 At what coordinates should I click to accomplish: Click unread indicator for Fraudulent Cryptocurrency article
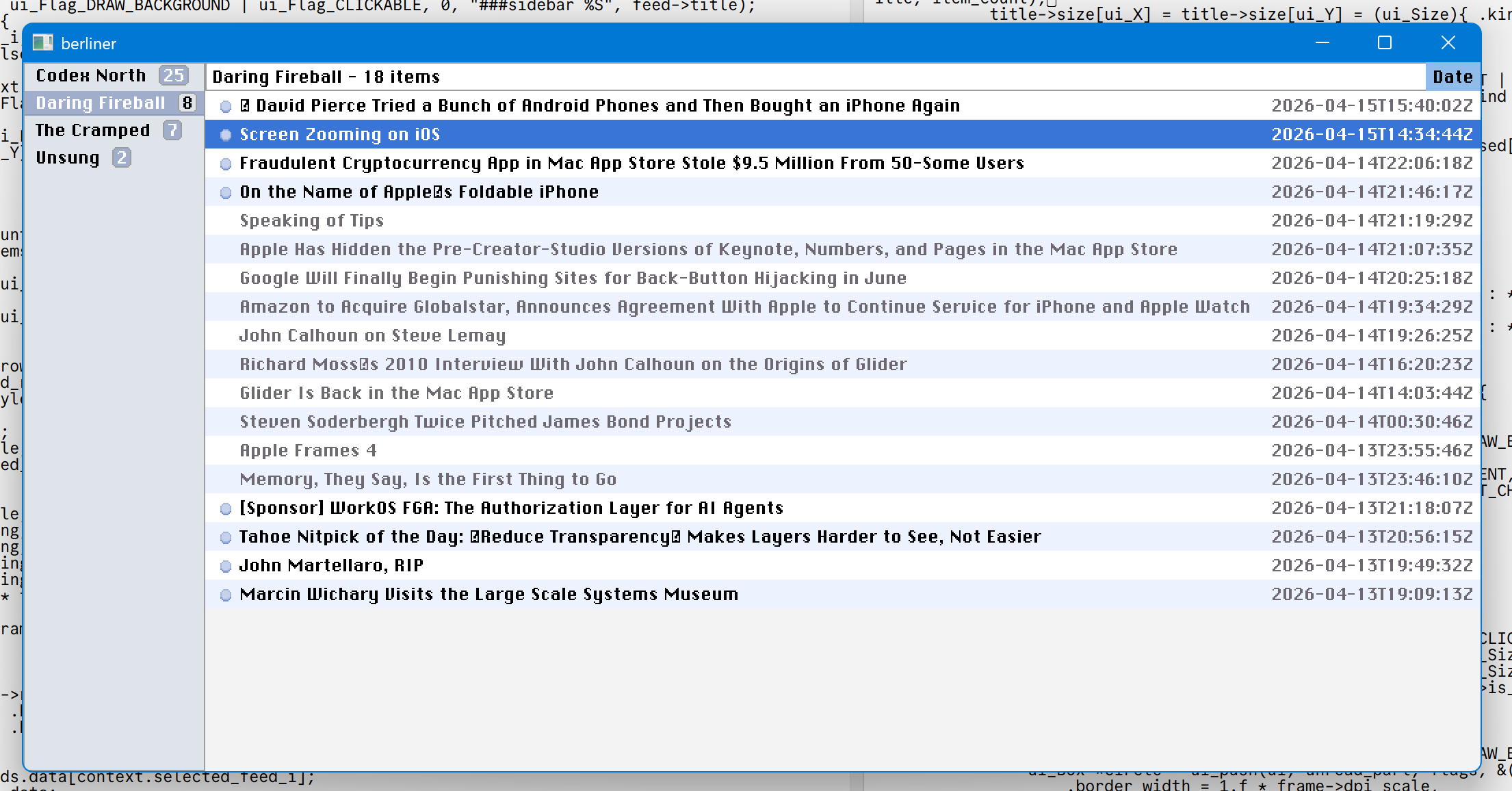click(x=226, y=164)
